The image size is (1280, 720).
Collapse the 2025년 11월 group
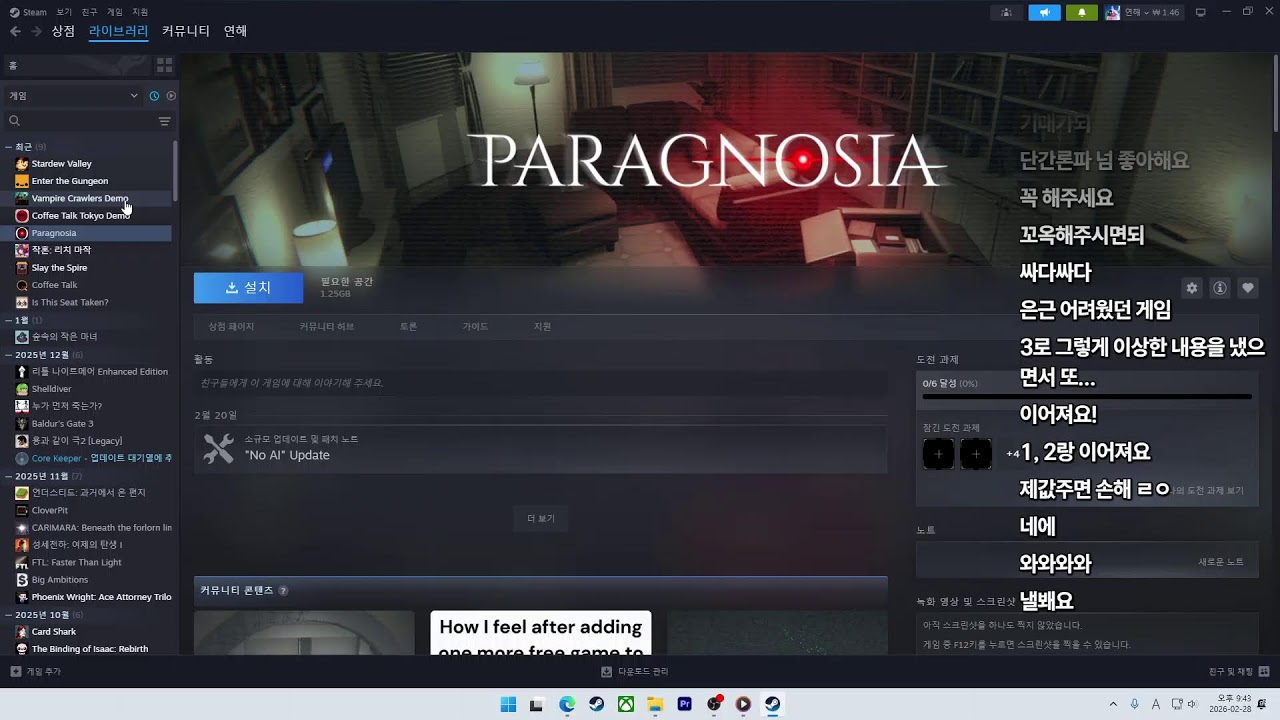click(x=8, y=476)
